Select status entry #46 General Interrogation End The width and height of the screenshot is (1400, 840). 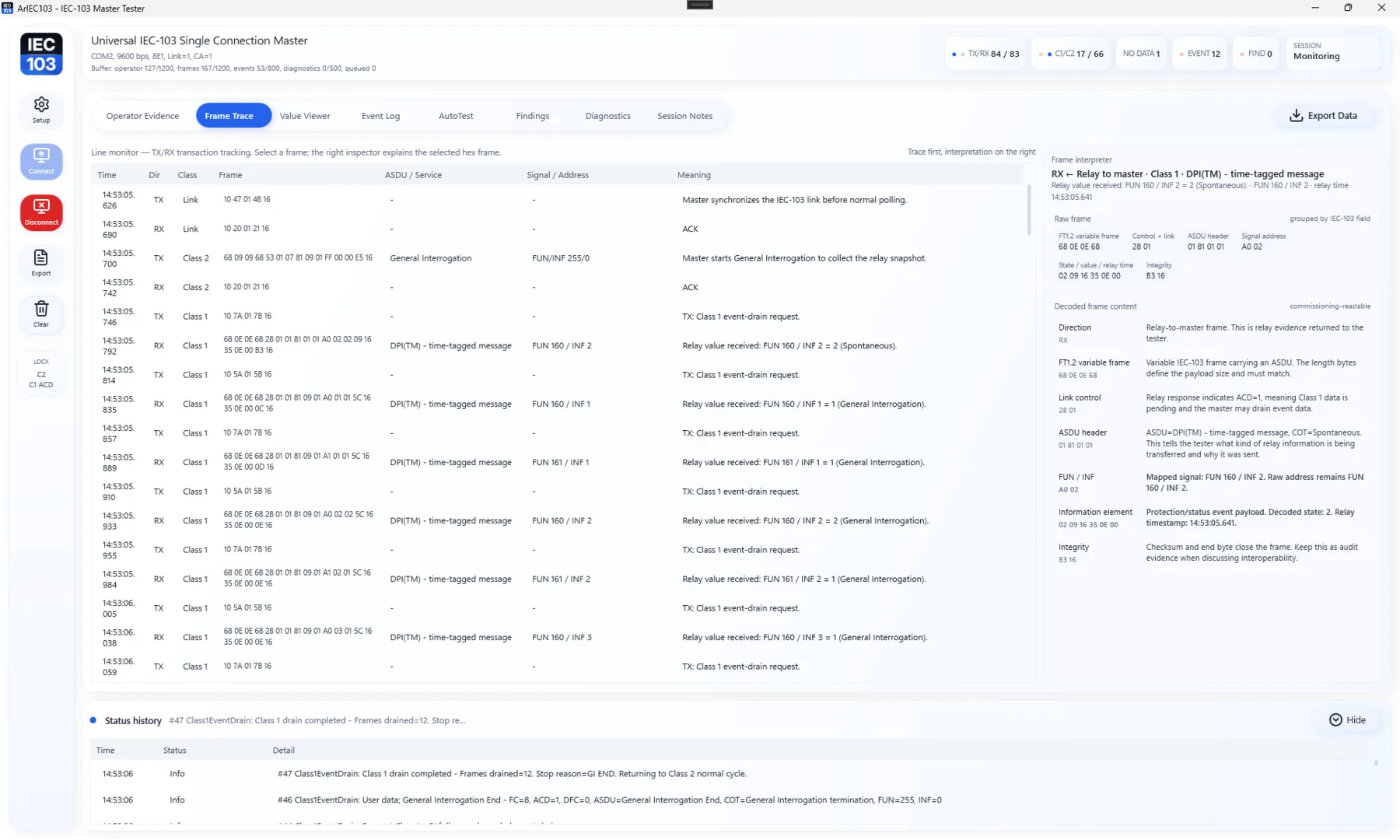(x=731, y=800)
